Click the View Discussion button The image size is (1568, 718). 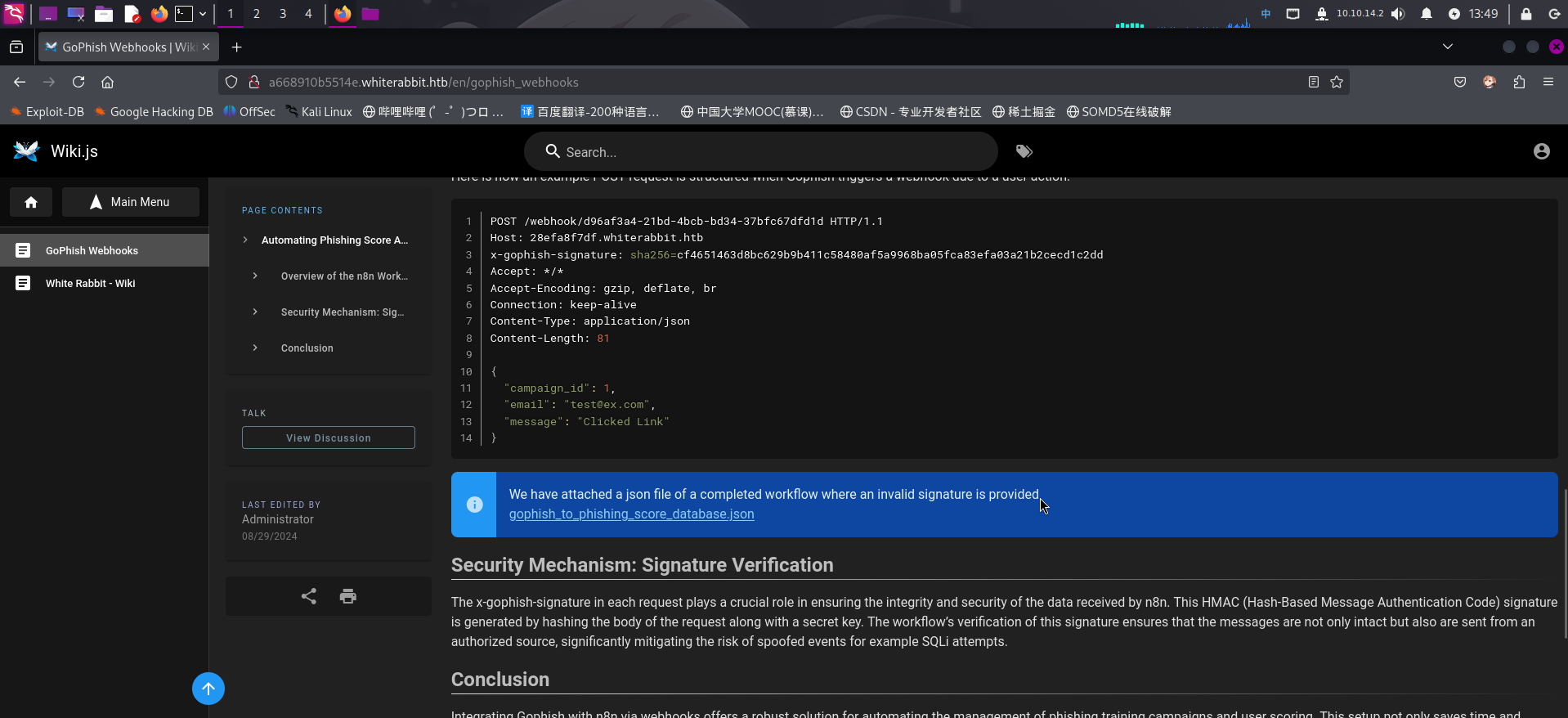(x=329, y=438)
